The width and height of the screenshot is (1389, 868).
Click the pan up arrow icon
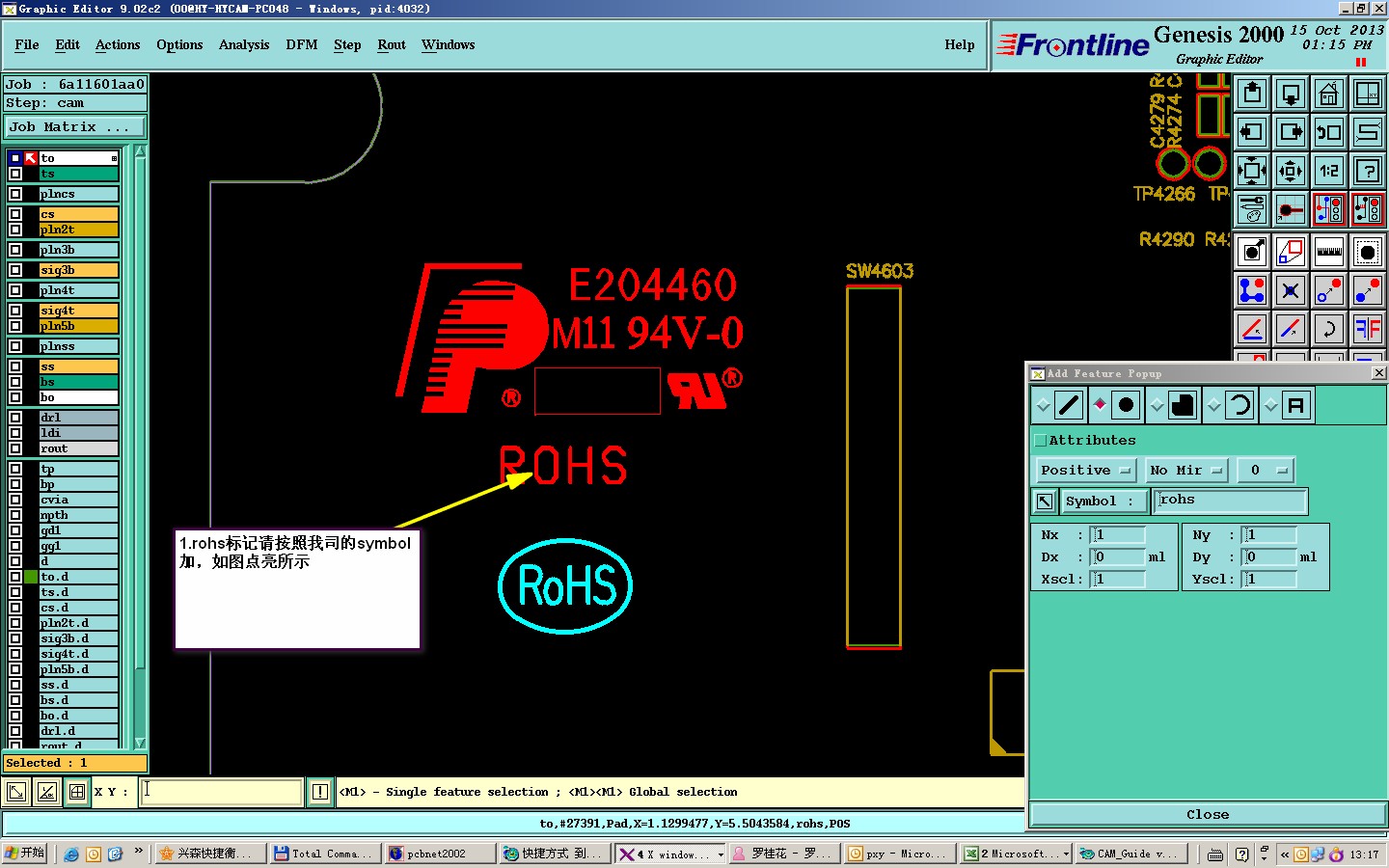1252,94
